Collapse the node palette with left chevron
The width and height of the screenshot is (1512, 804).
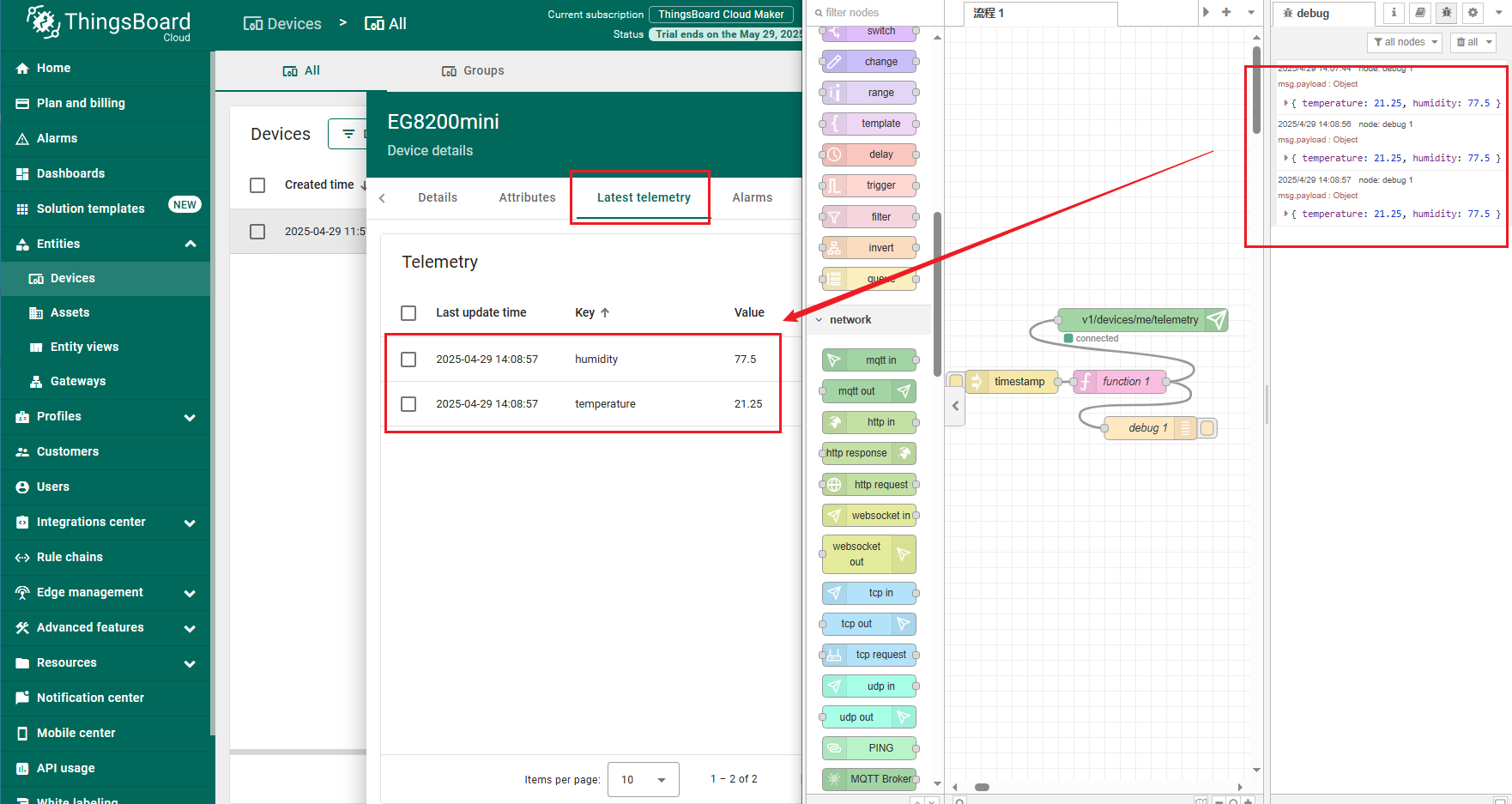(x=955, y=405)
